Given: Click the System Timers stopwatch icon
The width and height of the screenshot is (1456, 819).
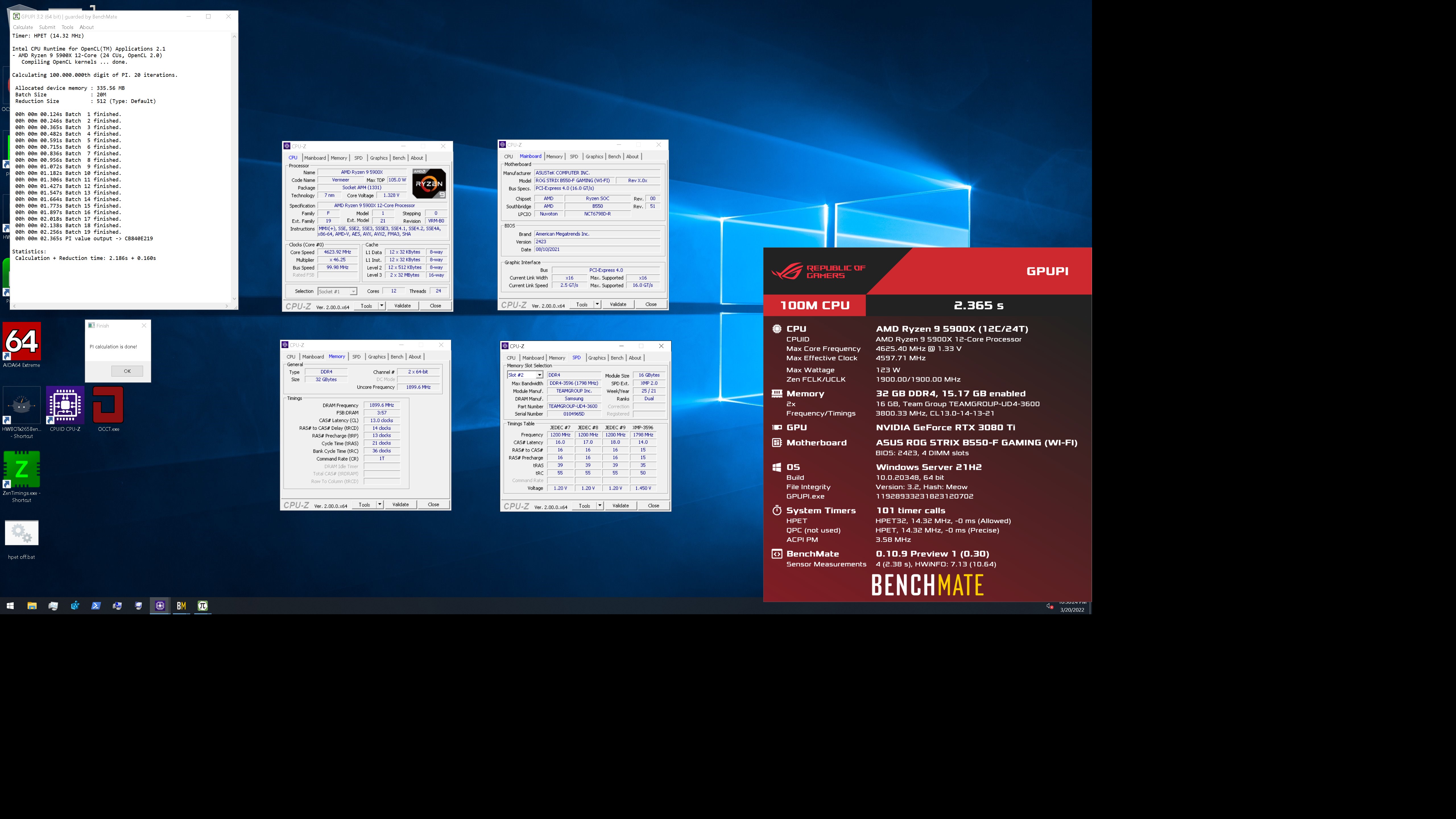Looking at the screenshot, I should pos(777,510).
